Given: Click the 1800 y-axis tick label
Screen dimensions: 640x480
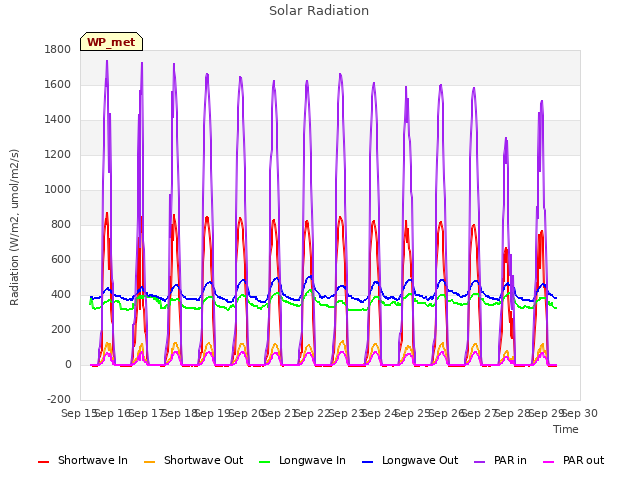Looking at the screenshot, I should [58, 49].
